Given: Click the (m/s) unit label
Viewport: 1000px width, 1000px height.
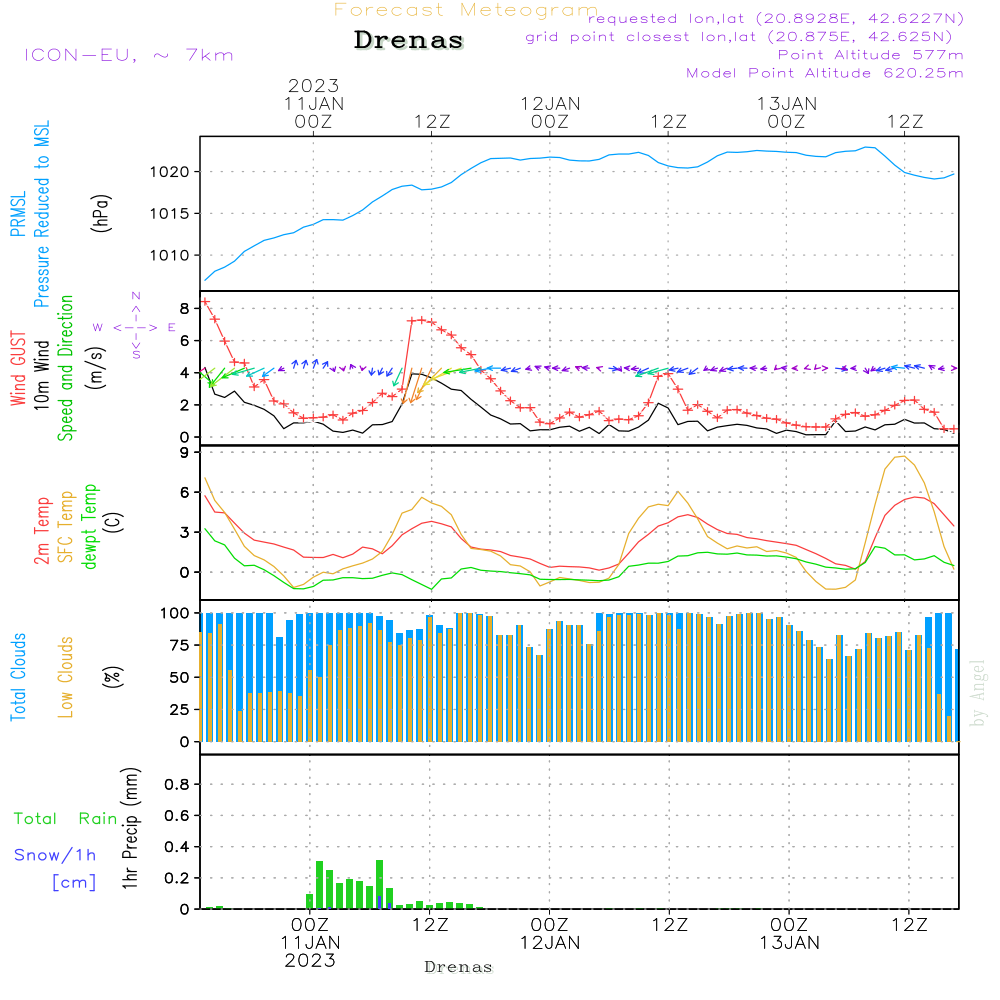Looking at the screenshot, I should click(96, 368).
